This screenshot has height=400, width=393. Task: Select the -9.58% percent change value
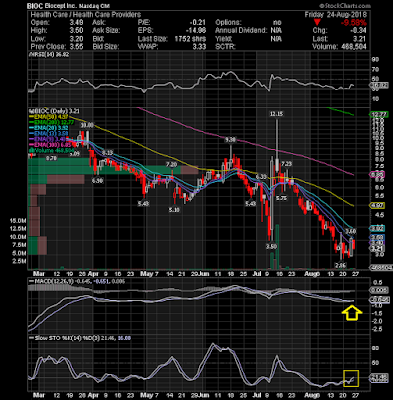(x=354, y=23)
